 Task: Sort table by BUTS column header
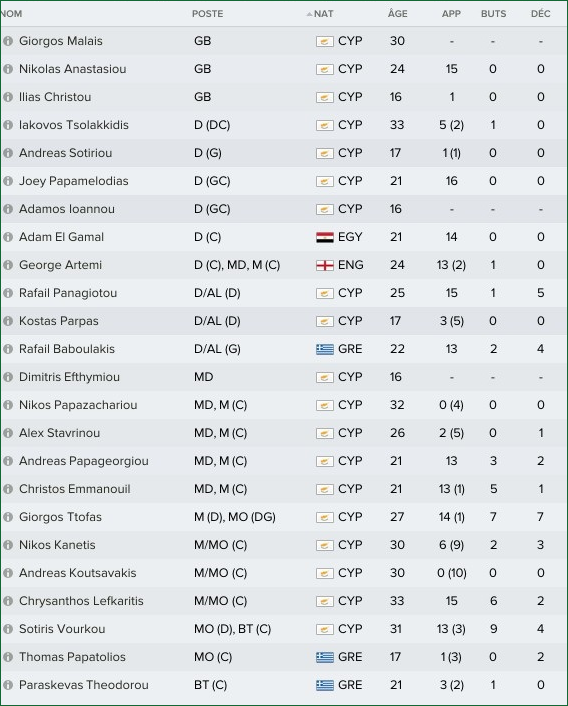[493, 14]
